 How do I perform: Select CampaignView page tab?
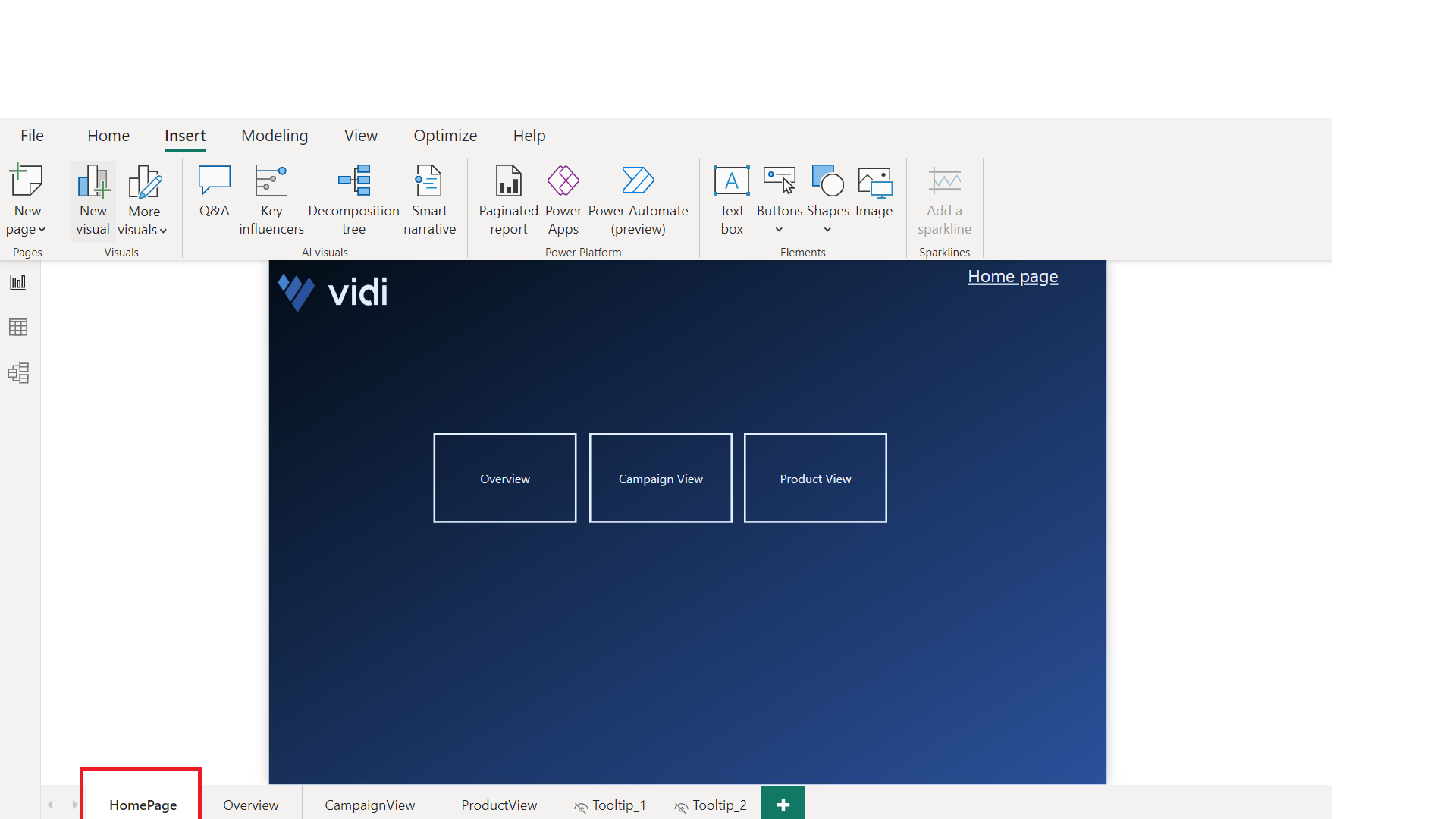pos(370,805)
